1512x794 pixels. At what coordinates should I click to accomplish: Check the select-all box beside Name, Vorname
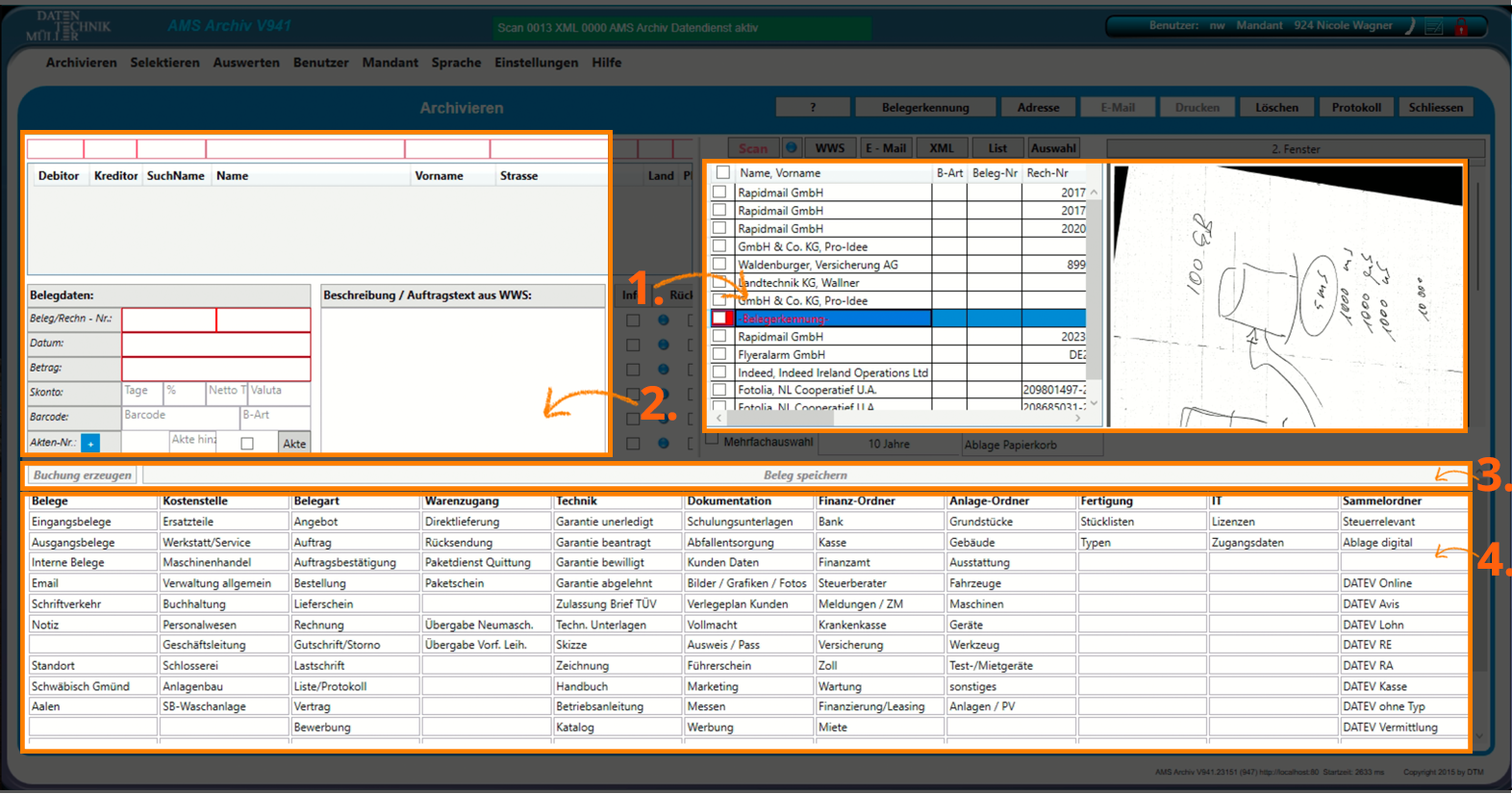pos(723,173)
